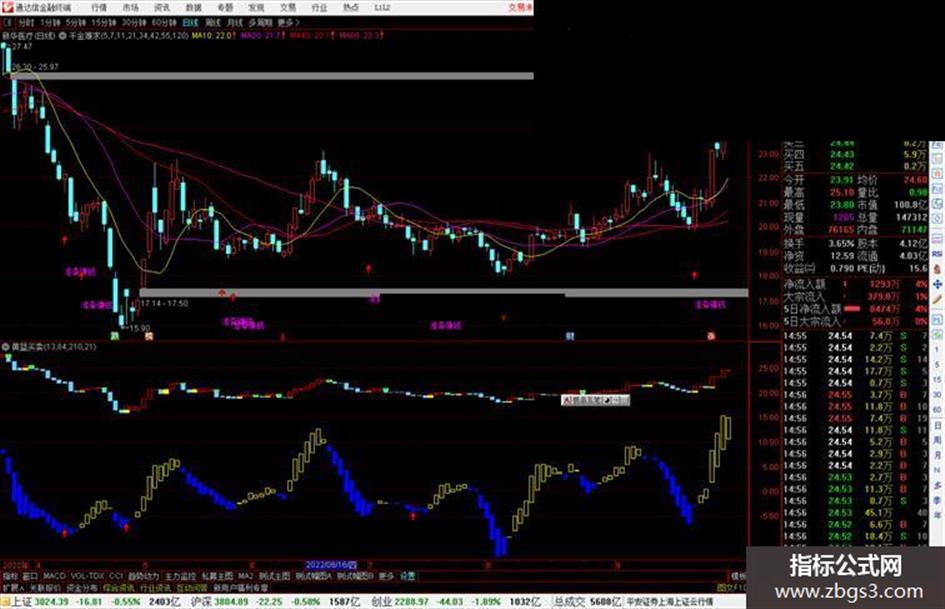This screenshot has width=945, height=609.
Task: Click the 窗口 button in bottom bar
Action: click(30, 576)
